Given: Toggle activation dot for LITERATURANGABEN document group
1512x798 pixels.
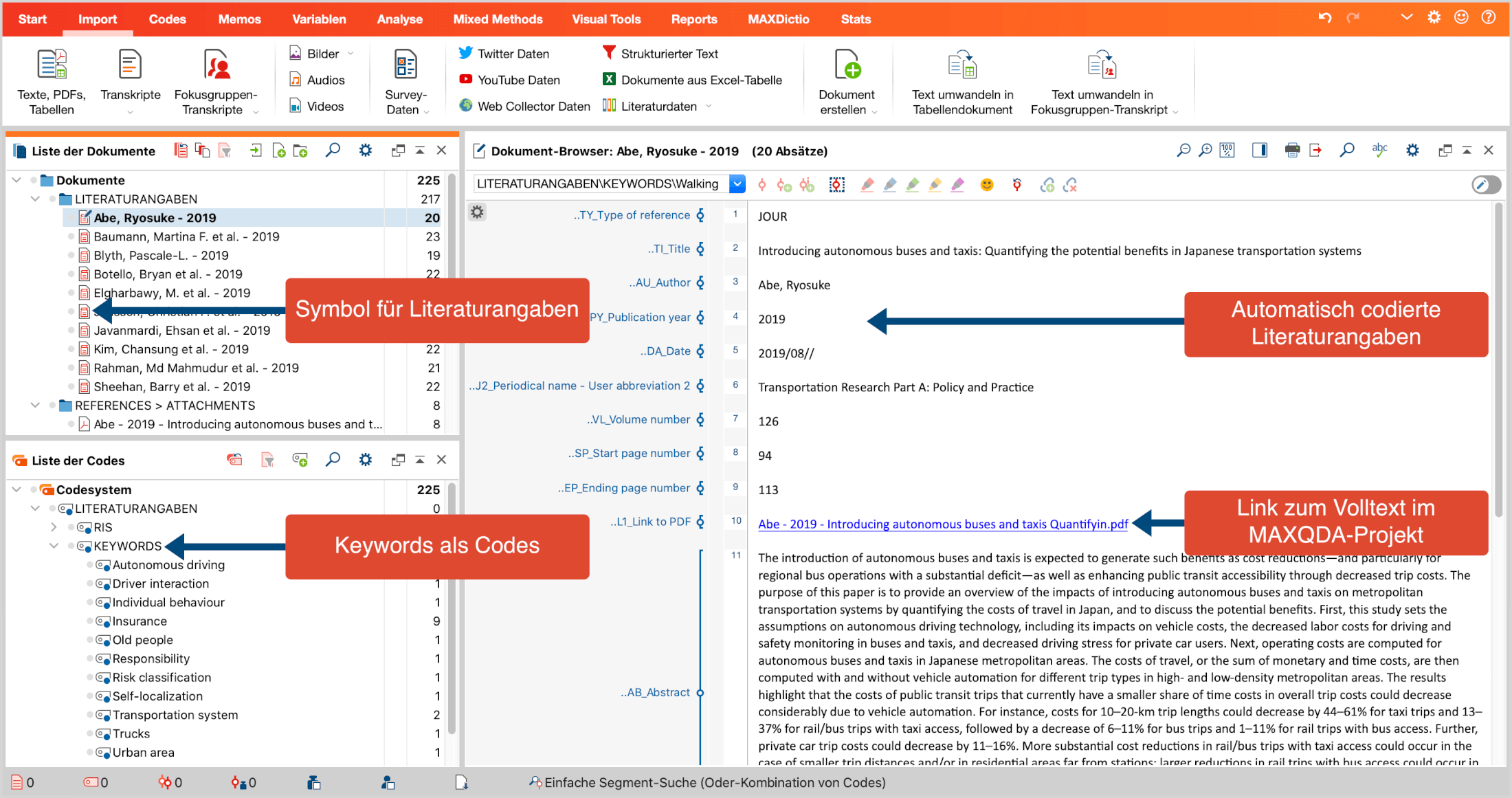Looking at the screenshot, I should tap(52, 199).
